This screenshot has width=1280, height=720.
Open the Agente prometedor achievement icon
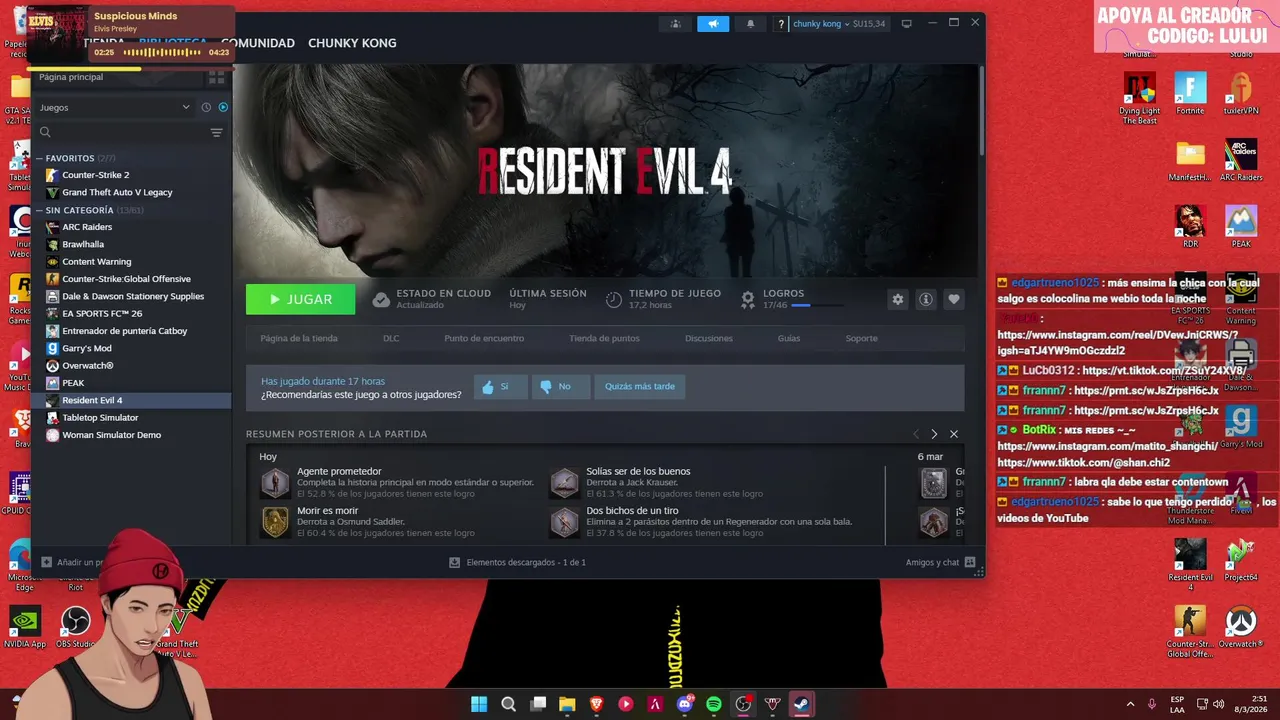(x=275, y=482)
